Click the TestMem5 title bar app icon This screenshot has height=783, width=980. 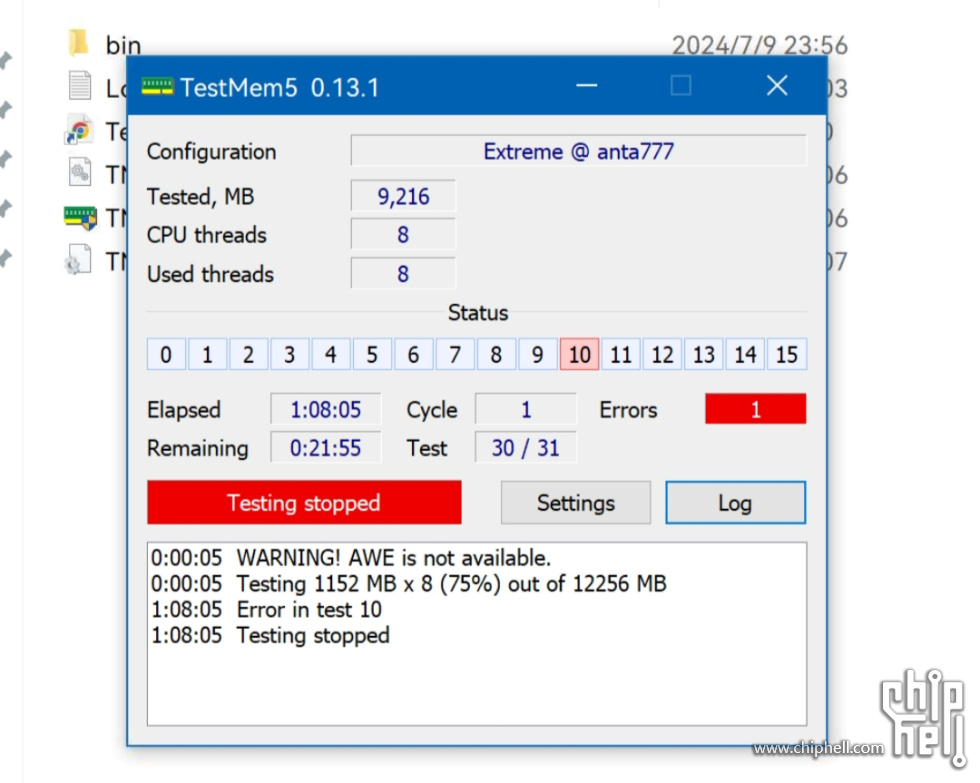pyautogui.click(x=157, y=87)
